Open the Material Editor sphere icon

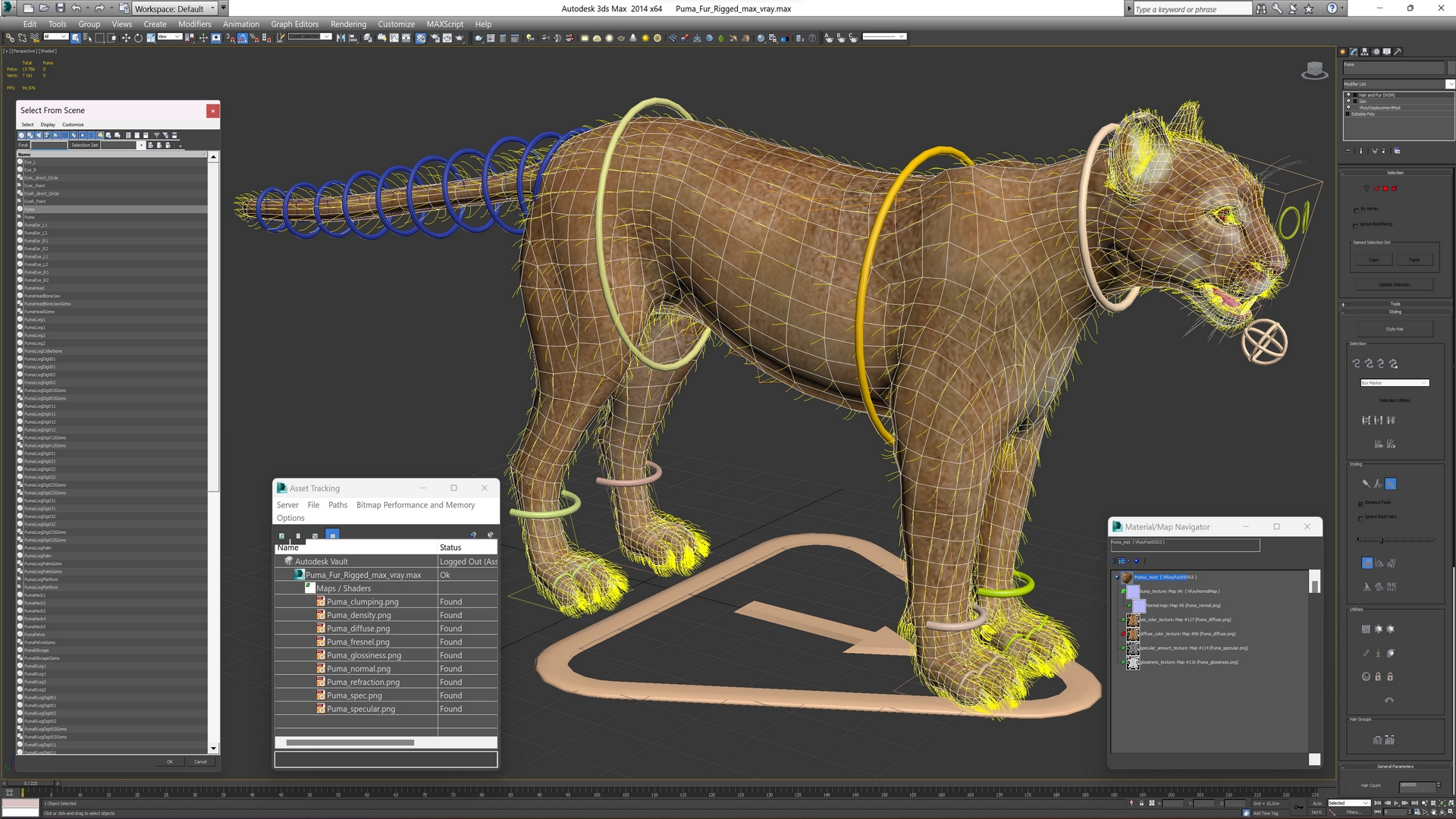[x=420, y=38]
